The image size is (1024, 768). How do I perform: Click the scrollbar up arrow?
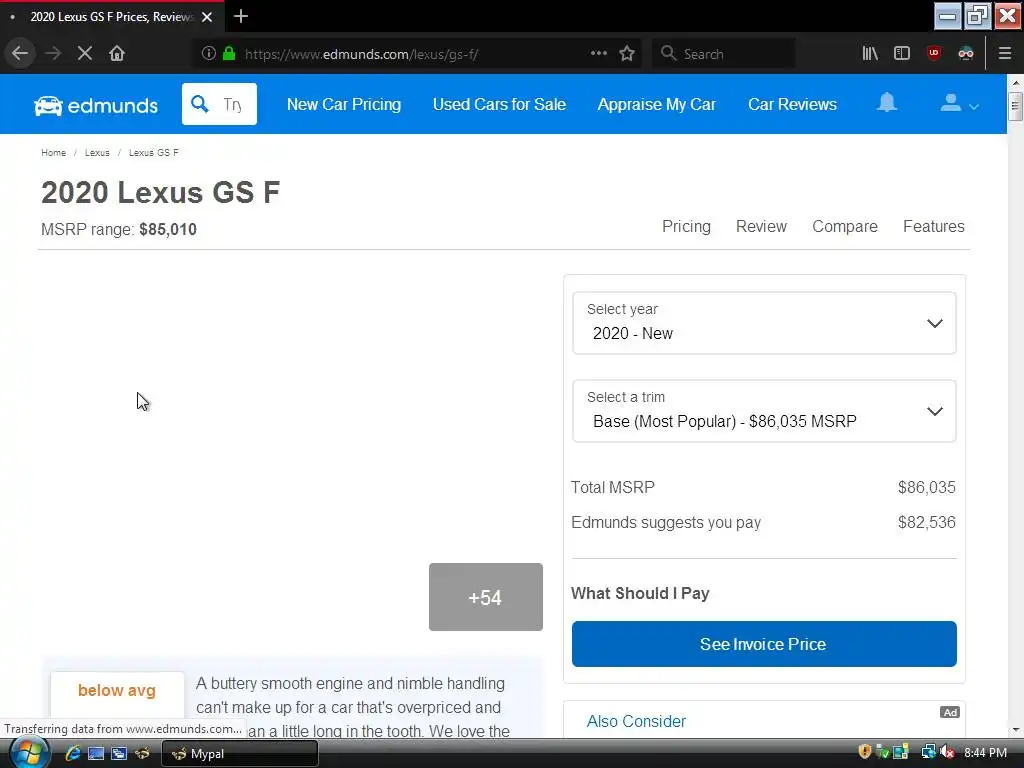tap(1015, 84)
